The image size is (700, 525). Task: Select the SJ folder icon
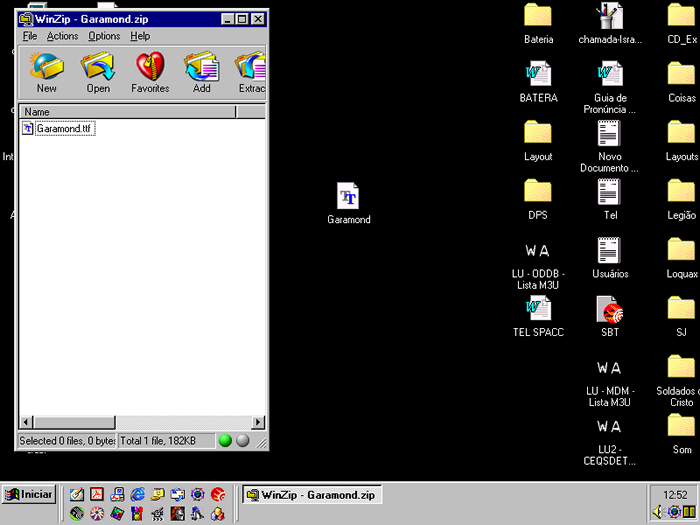[681, 317]
